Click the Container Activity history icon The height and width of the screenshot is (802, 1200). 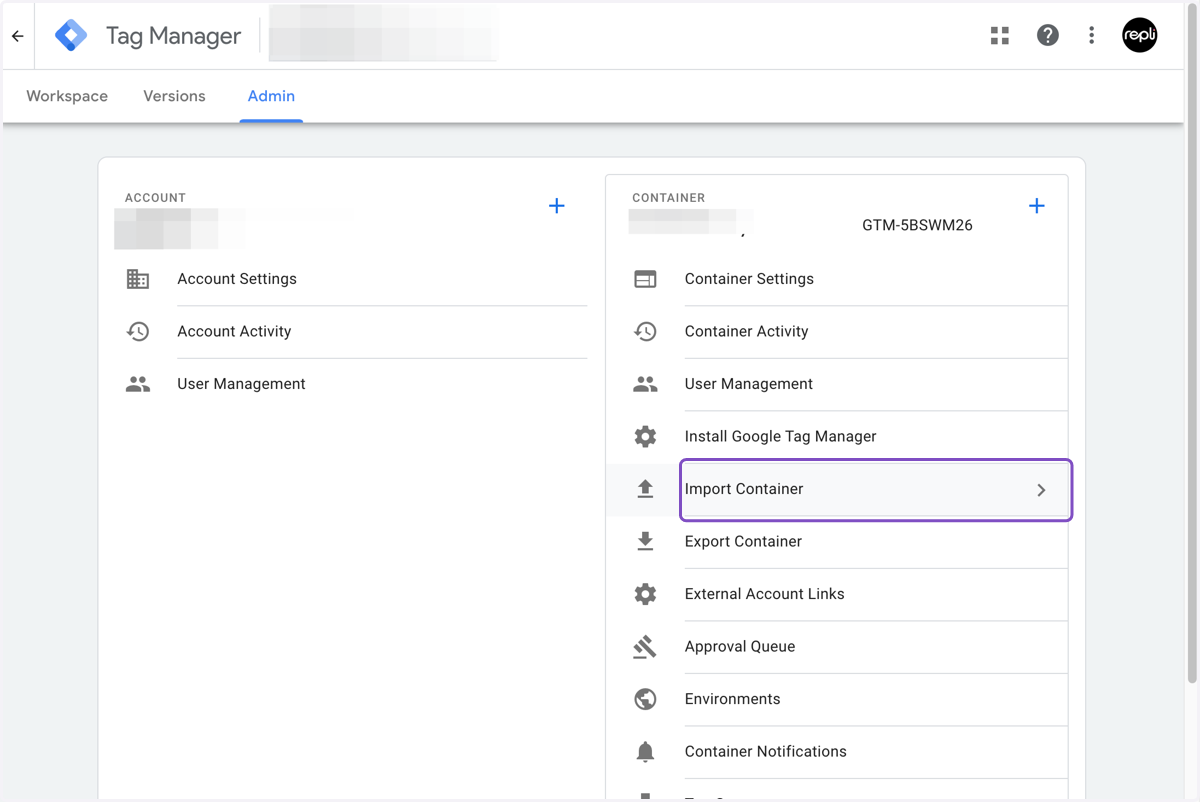click(645, 331)
